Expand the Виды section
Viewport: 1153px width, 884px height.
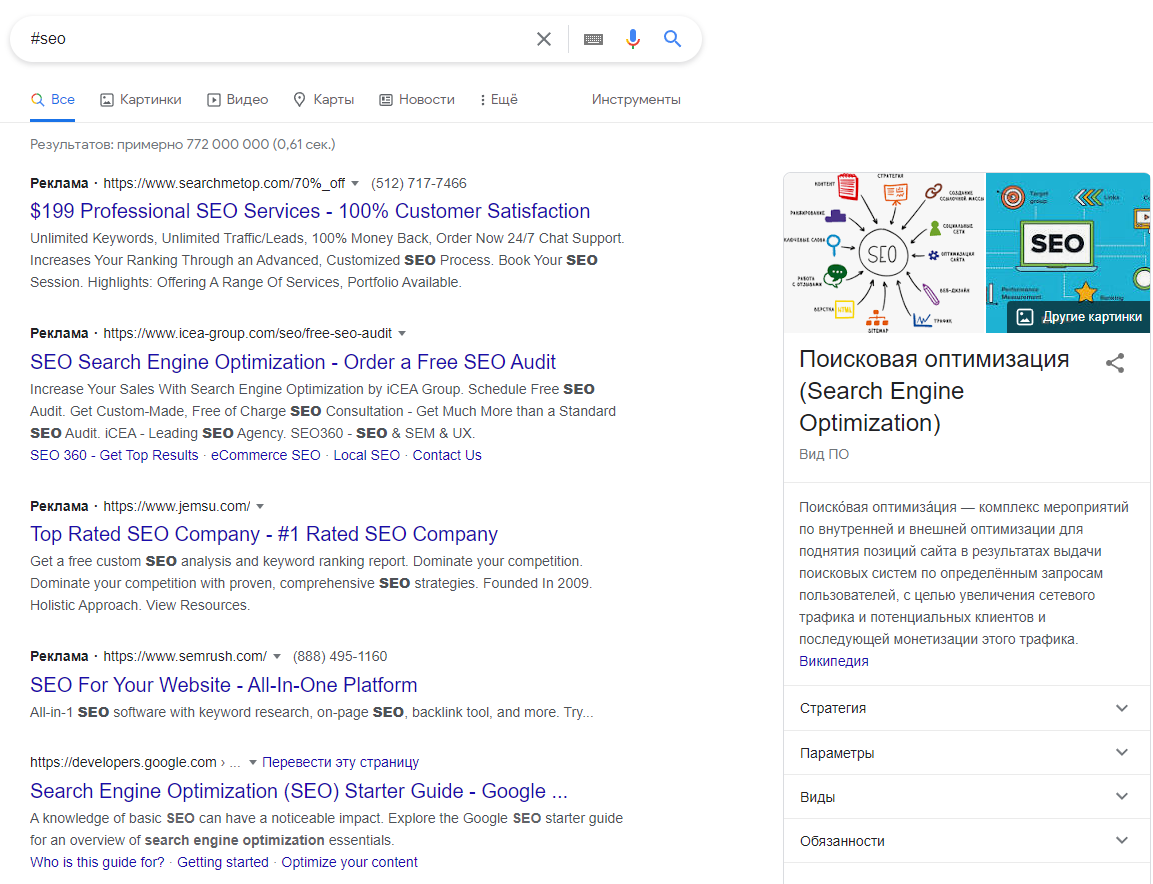click(x=966, y=797)
